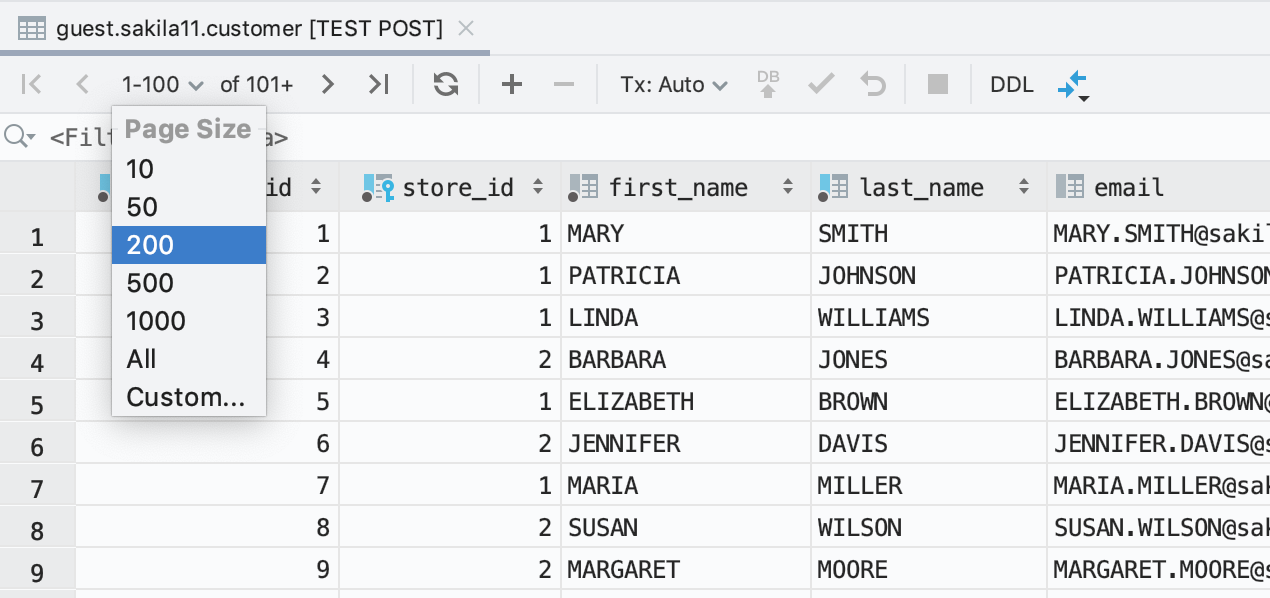Click the BROWN last name cell

pos(929,402)
